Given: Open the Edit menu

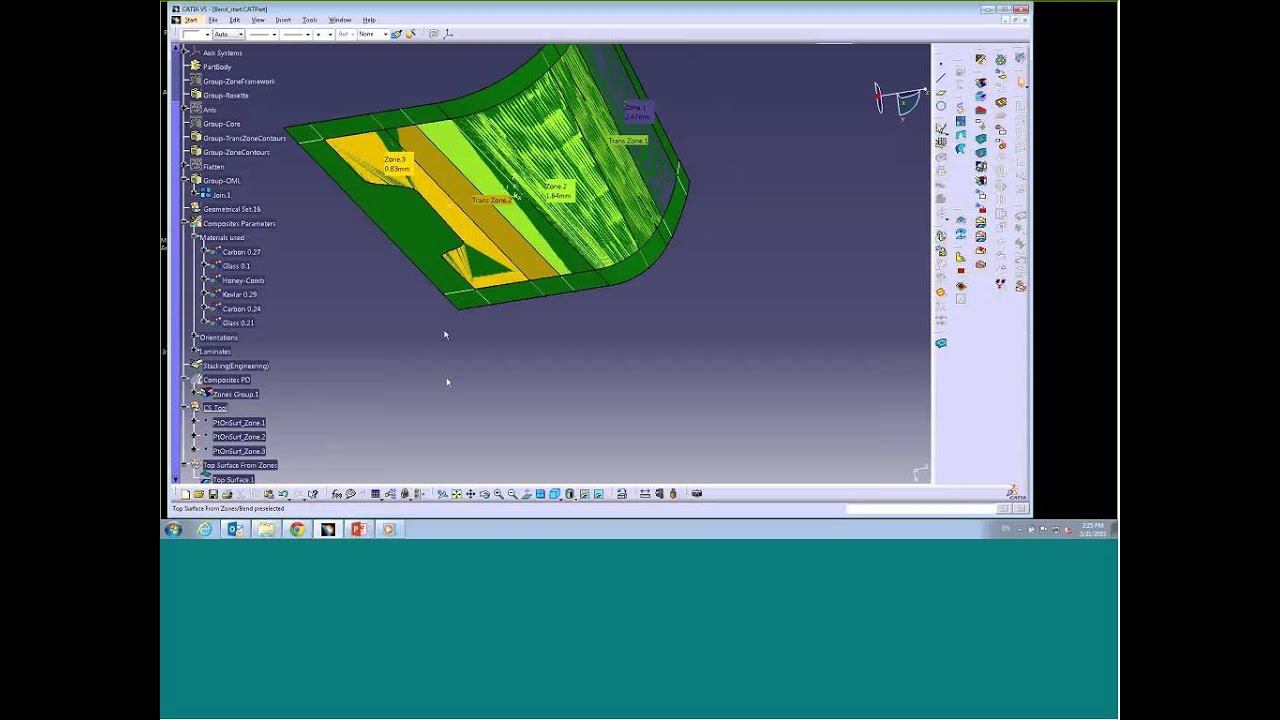Looking at the screenshot, I should (234, 20).
